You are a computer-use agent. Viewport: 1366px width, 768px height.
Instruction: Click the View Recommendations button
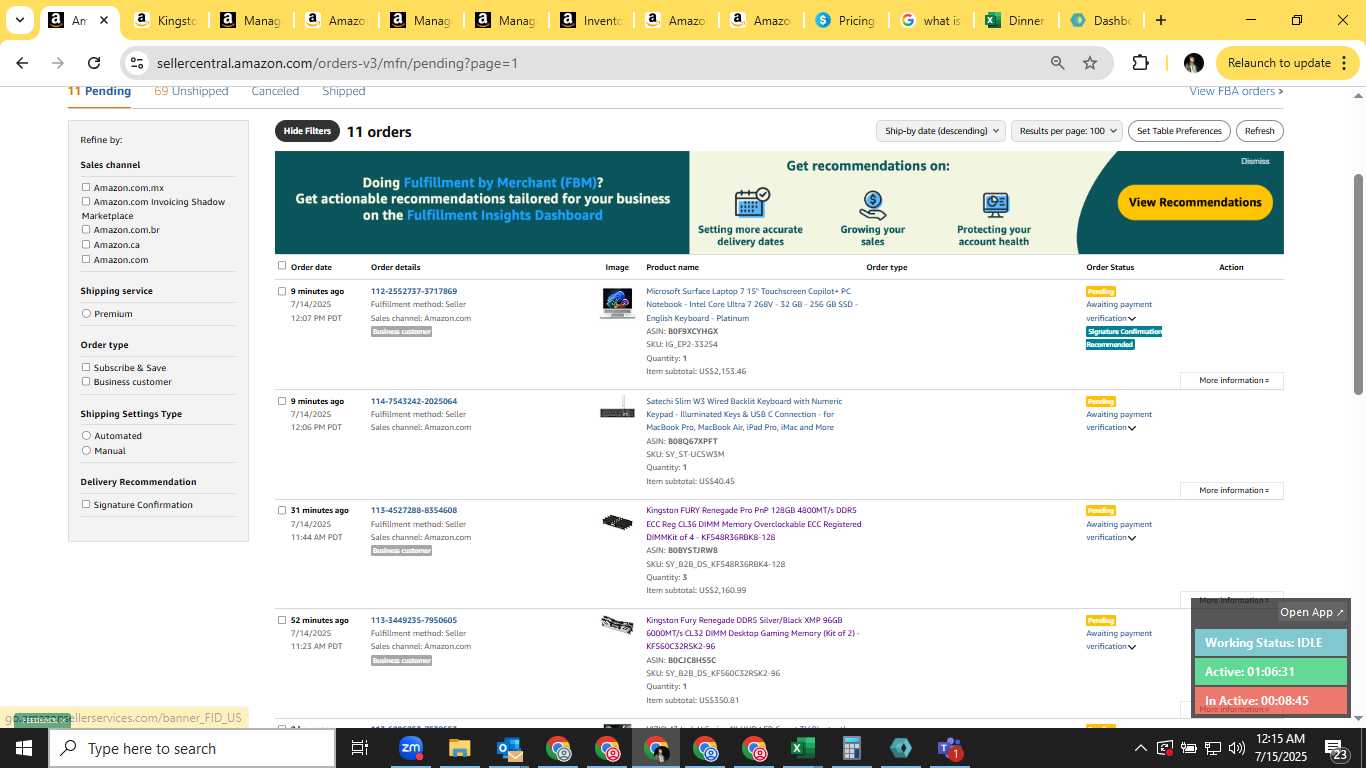1195,202
